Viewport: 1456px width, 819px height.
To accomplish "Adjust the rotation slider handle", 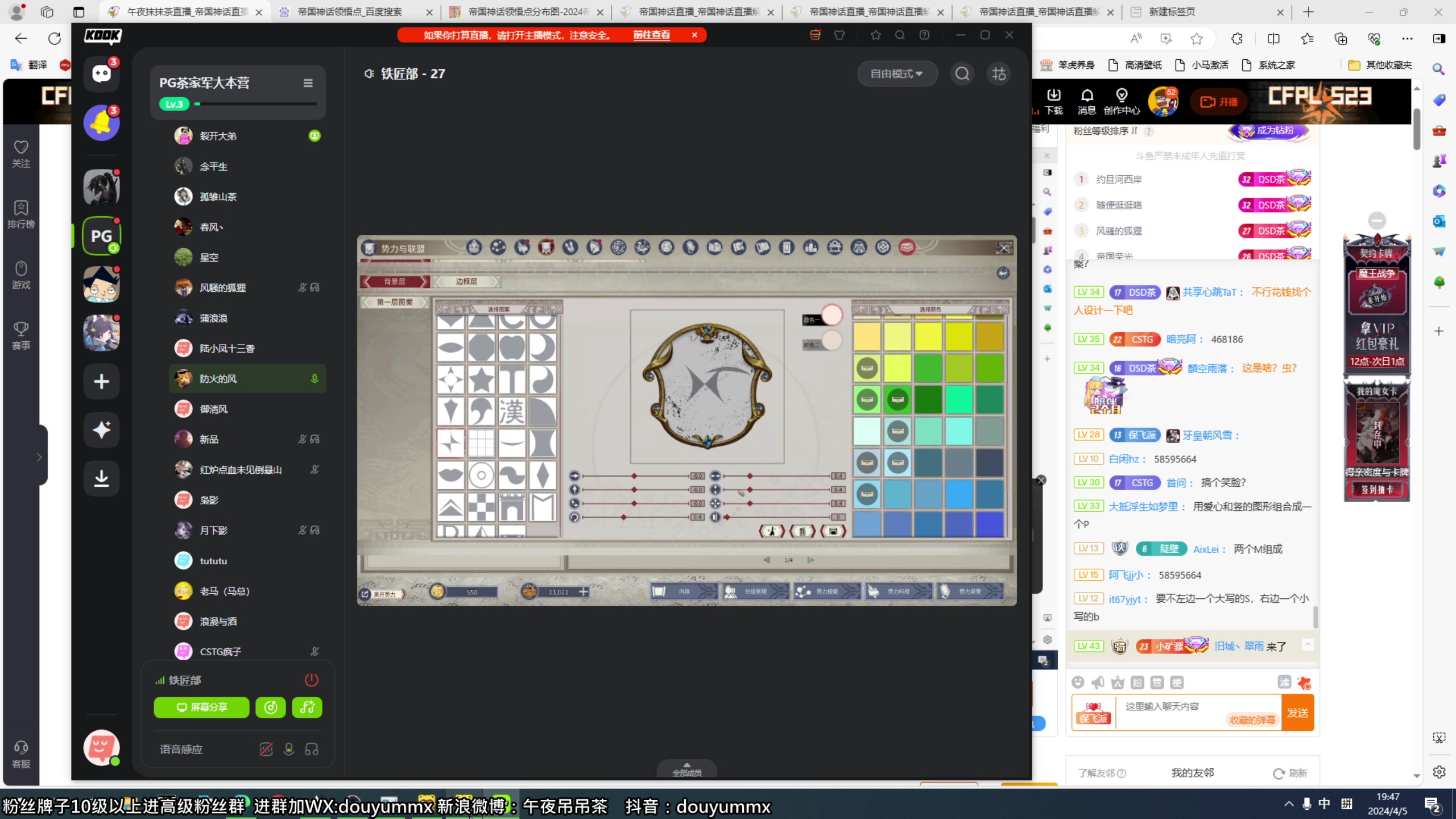I will coord(624,517).
